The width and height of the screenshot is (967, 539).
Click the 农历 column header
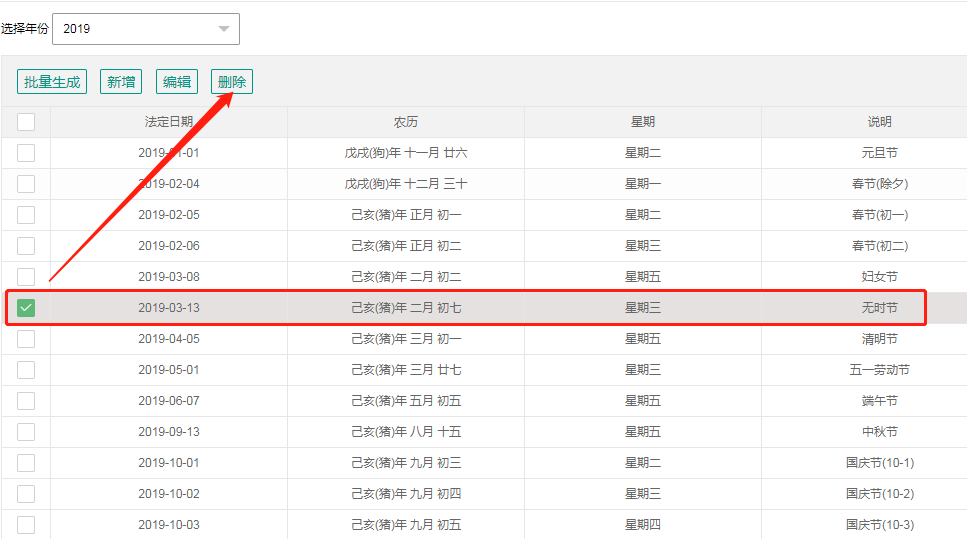tap(406, 122)
